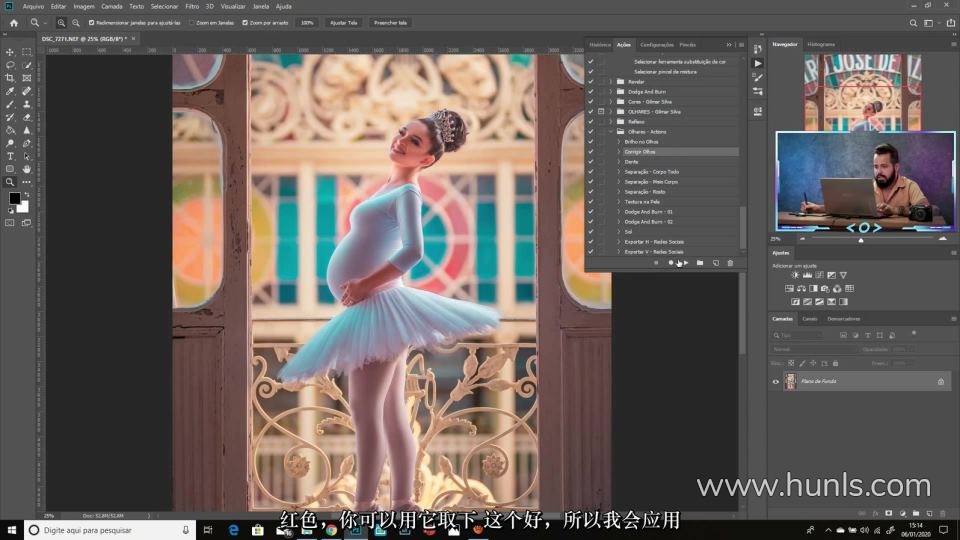Create new action set folder icon
This screenshot has height=540, width=960.
tap(700, 263)
